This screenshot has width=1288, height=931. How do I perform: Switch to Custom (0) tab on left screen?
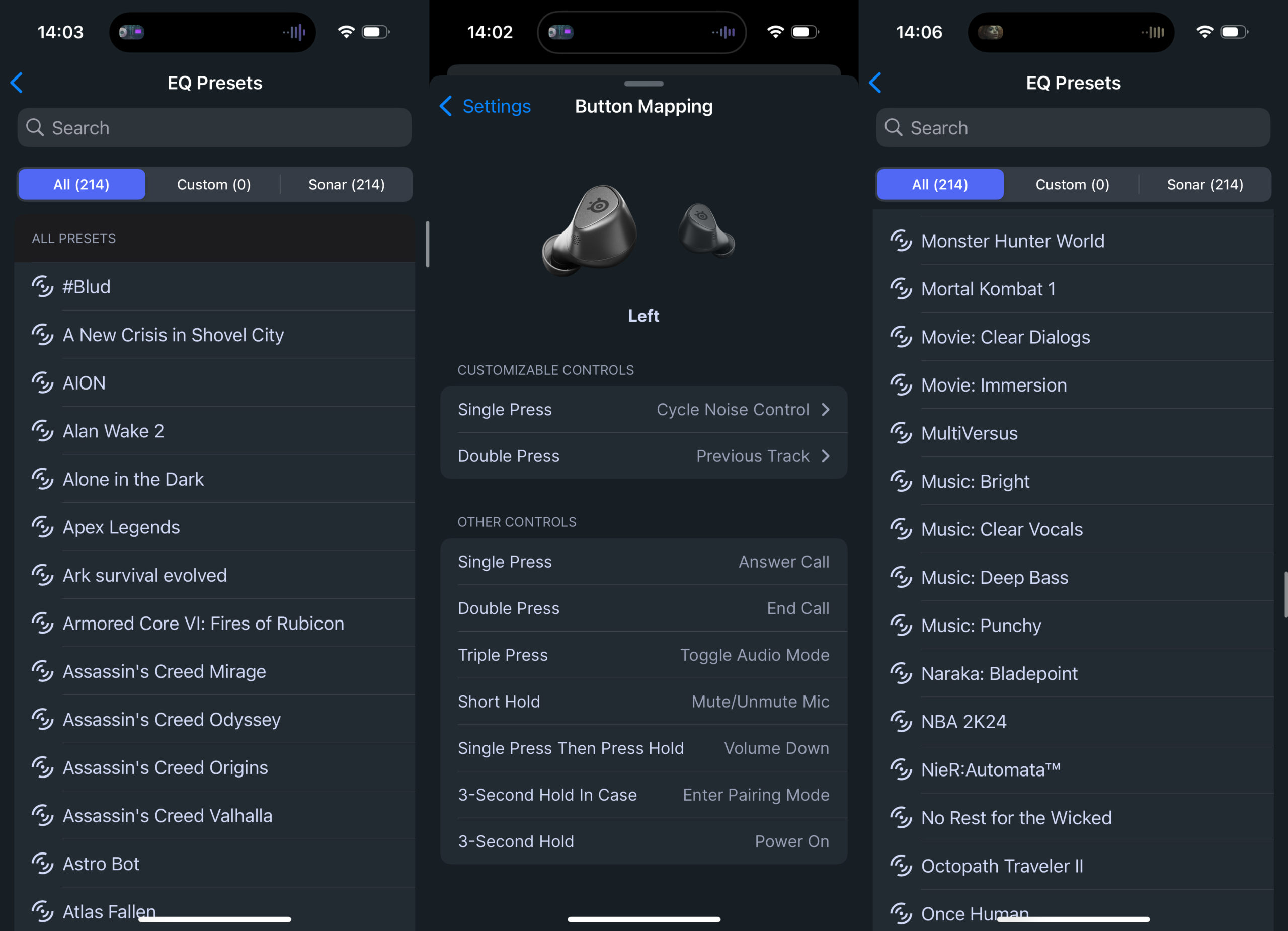click(x=214, y=185)
